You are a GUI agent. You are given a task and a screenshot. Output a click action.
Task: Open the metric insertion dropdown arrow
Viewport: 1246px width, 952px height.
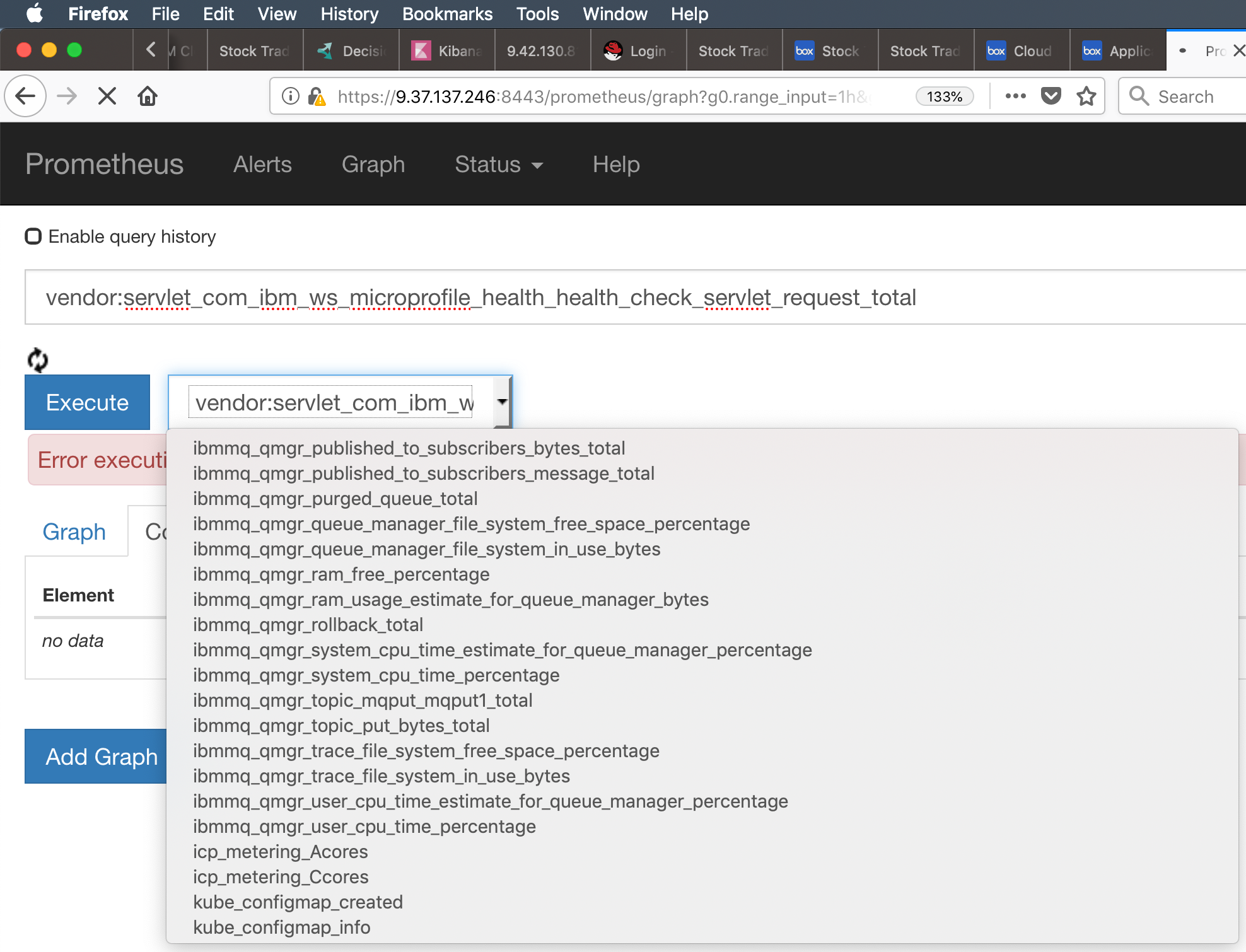click(501, 402)
